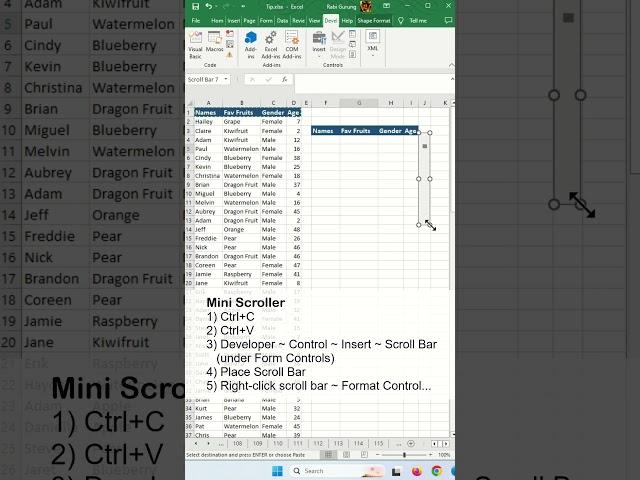
Task: Switch to sheet tab 108
Action: pos(238,444)
